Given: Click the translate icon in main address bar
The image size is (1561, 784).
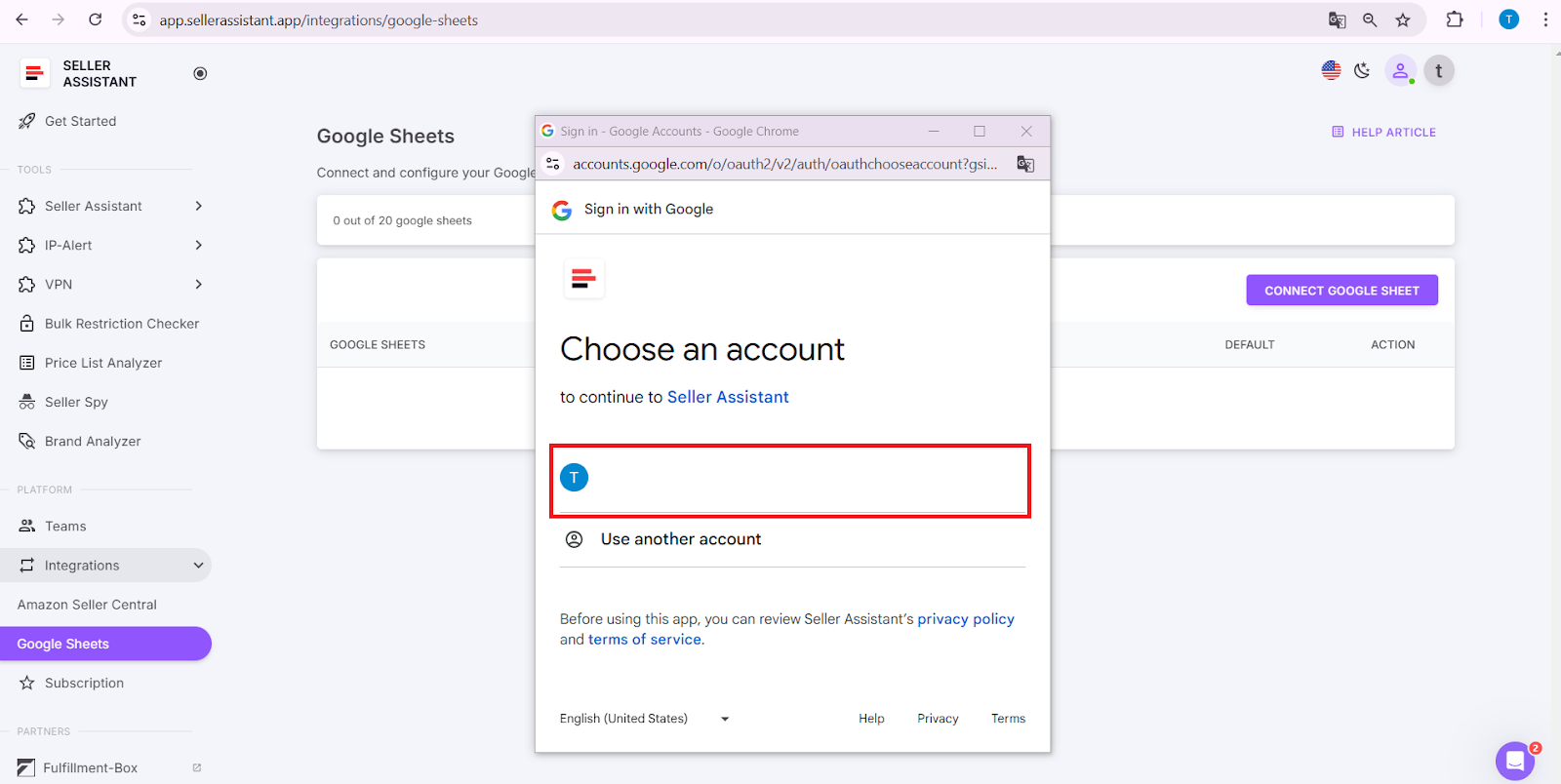Looking at the screenshot, I should tap(1337, 20).
